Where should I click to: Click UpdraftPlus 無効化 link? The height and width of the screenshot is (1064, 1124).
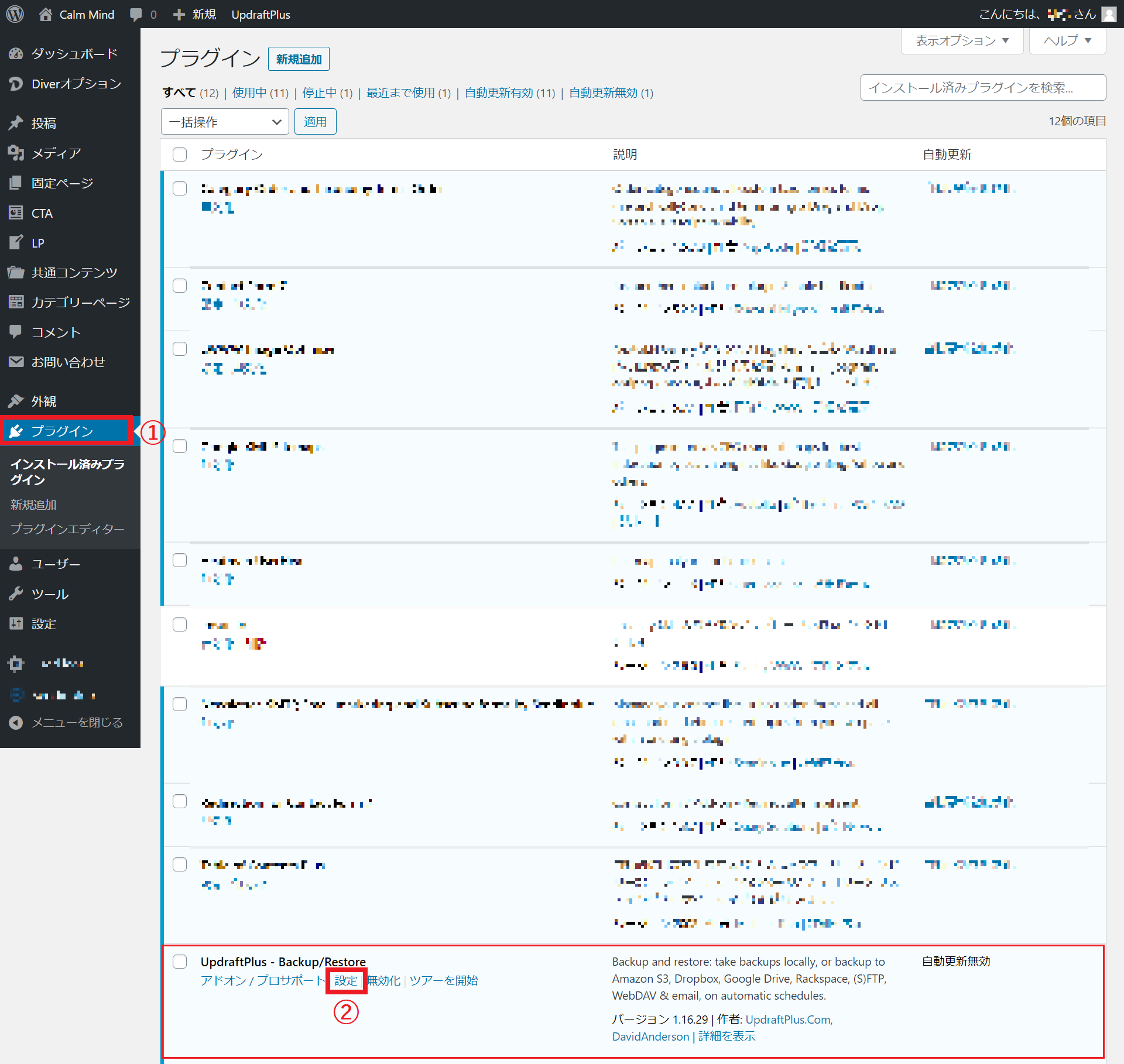point(383,980)
